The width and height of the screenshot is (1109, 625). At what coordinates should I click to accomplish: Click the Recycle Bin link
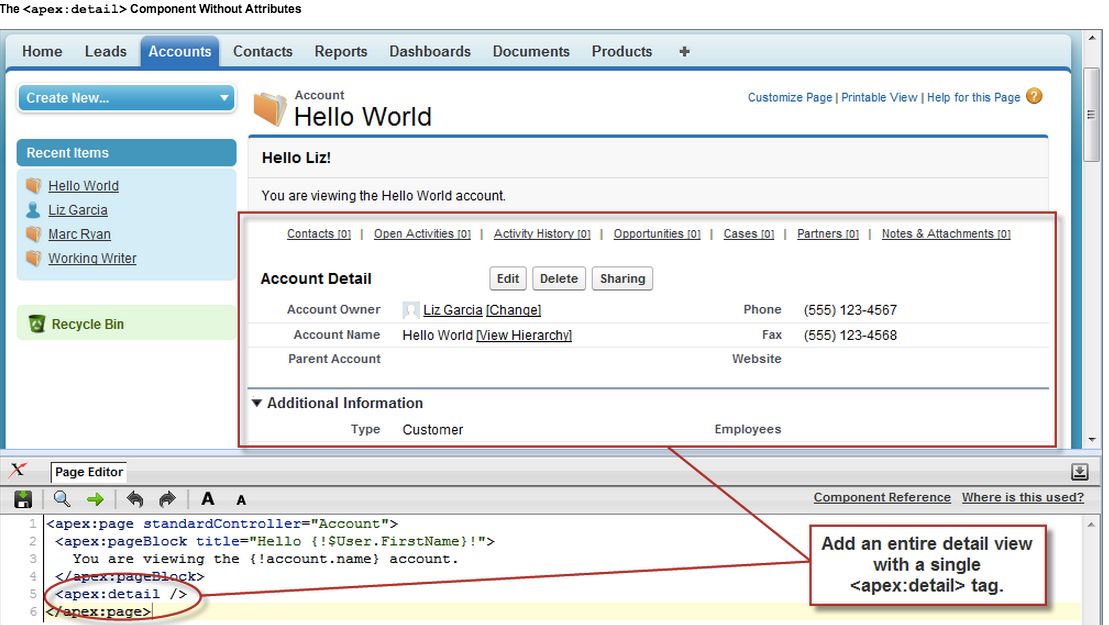pyautogui.click(x=88, y=324)
